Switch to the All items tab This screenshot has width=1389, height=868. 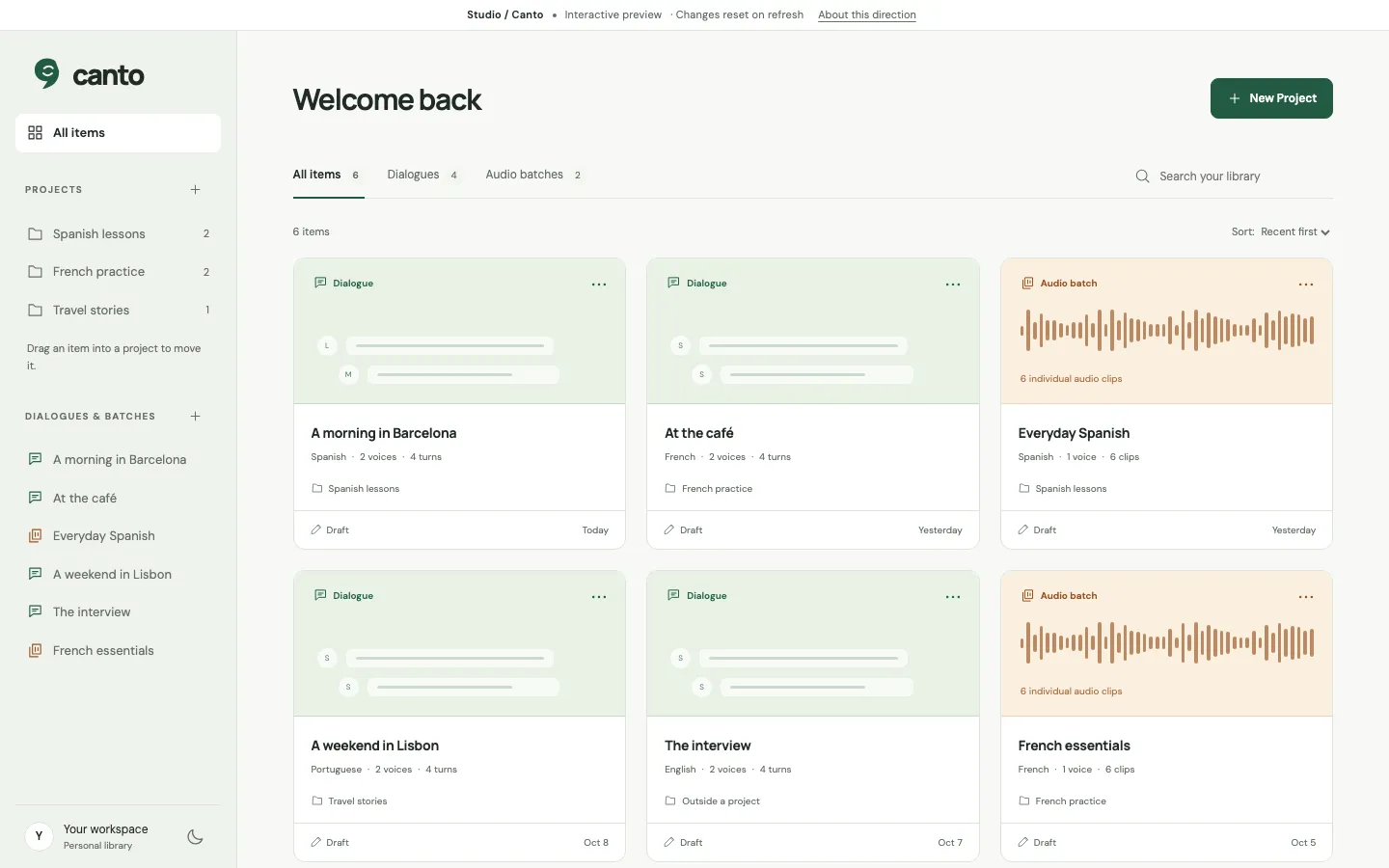pos(328,176)
